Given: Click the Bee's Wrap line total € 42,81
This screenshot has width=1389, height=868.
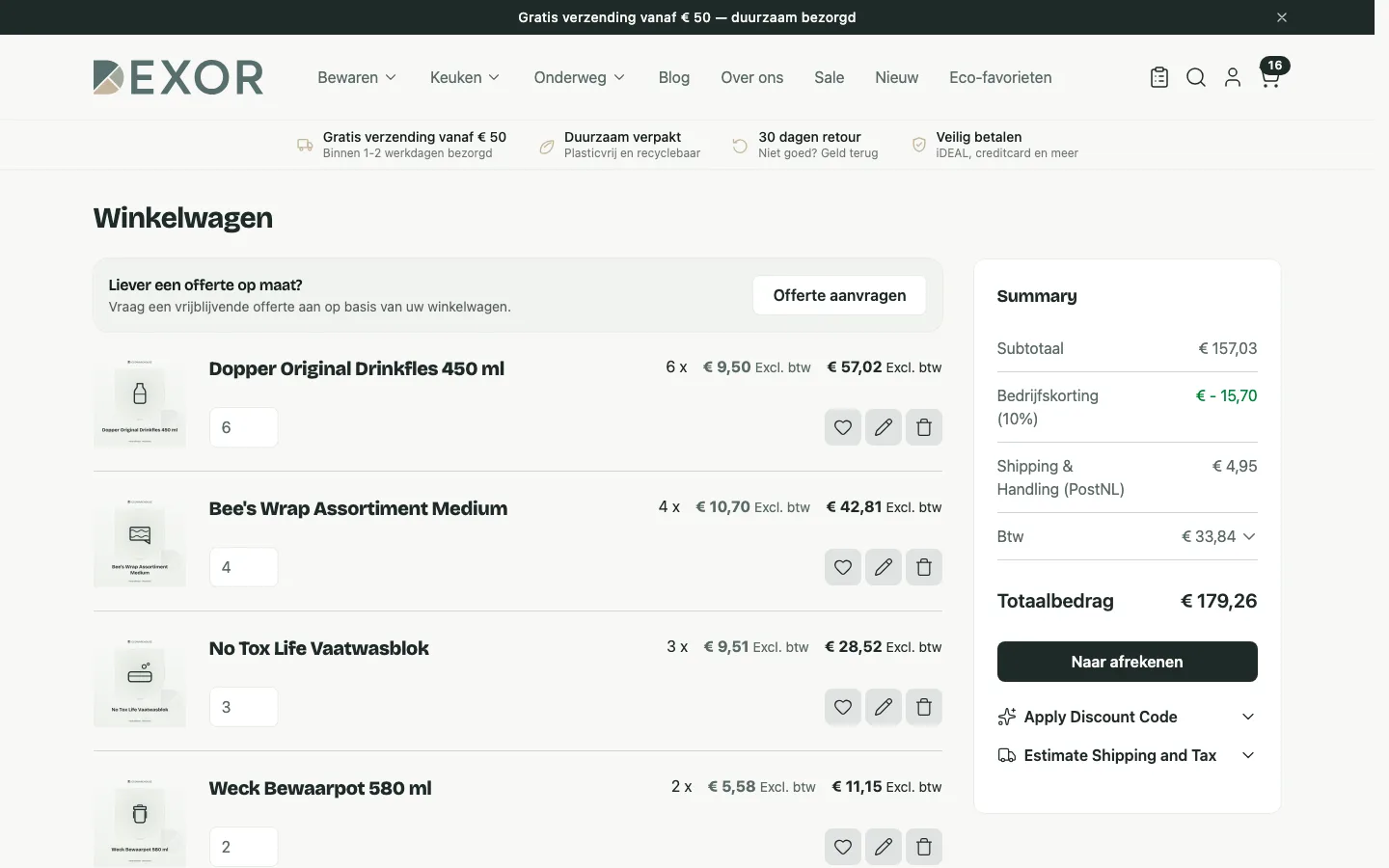Looking at the screenshot, I should point(854,507).
